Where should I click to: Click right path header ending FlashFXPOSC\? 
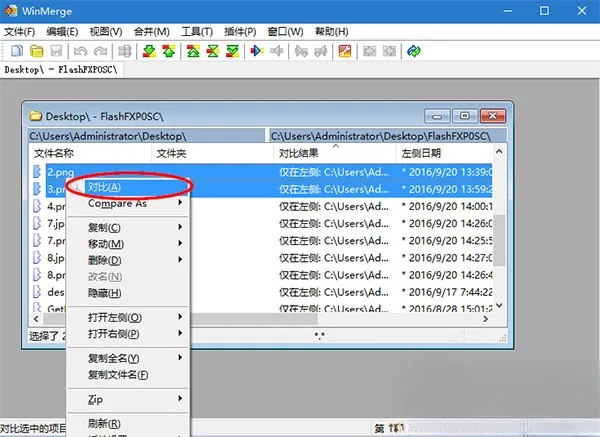click(x=388, y=136)
